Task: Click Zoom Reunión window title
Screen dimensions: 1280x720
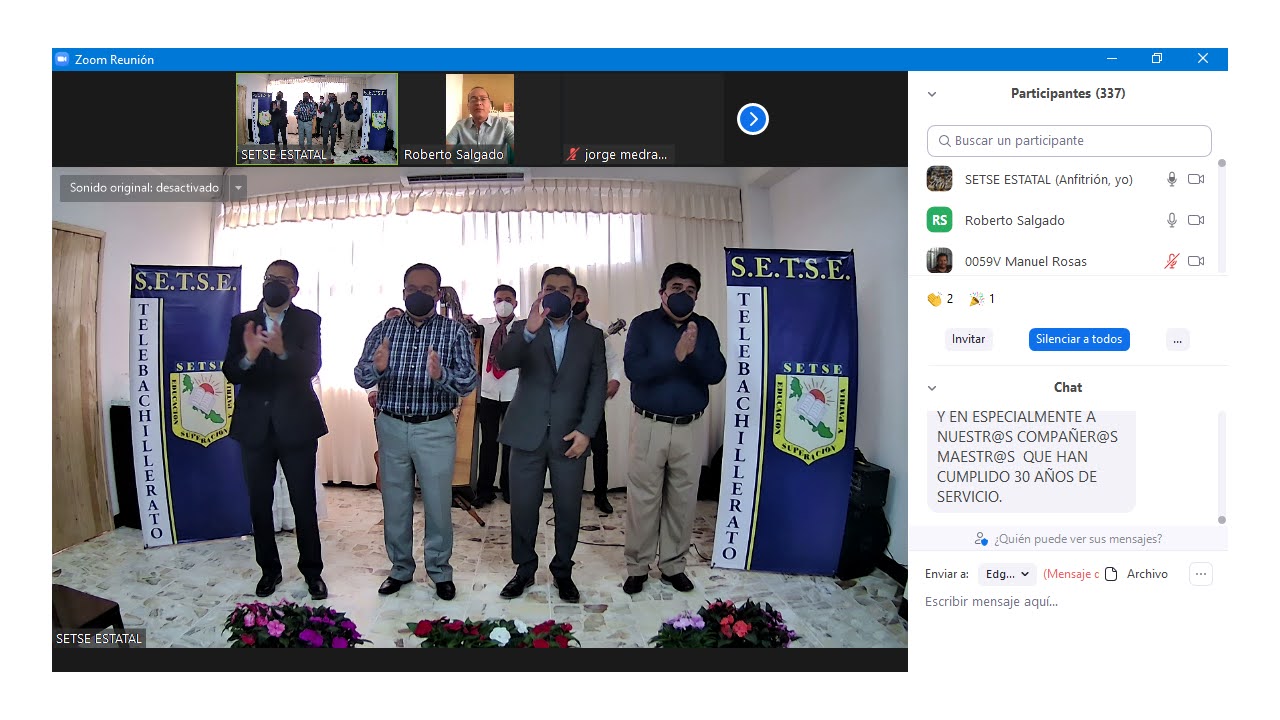Action: (114, 60)
